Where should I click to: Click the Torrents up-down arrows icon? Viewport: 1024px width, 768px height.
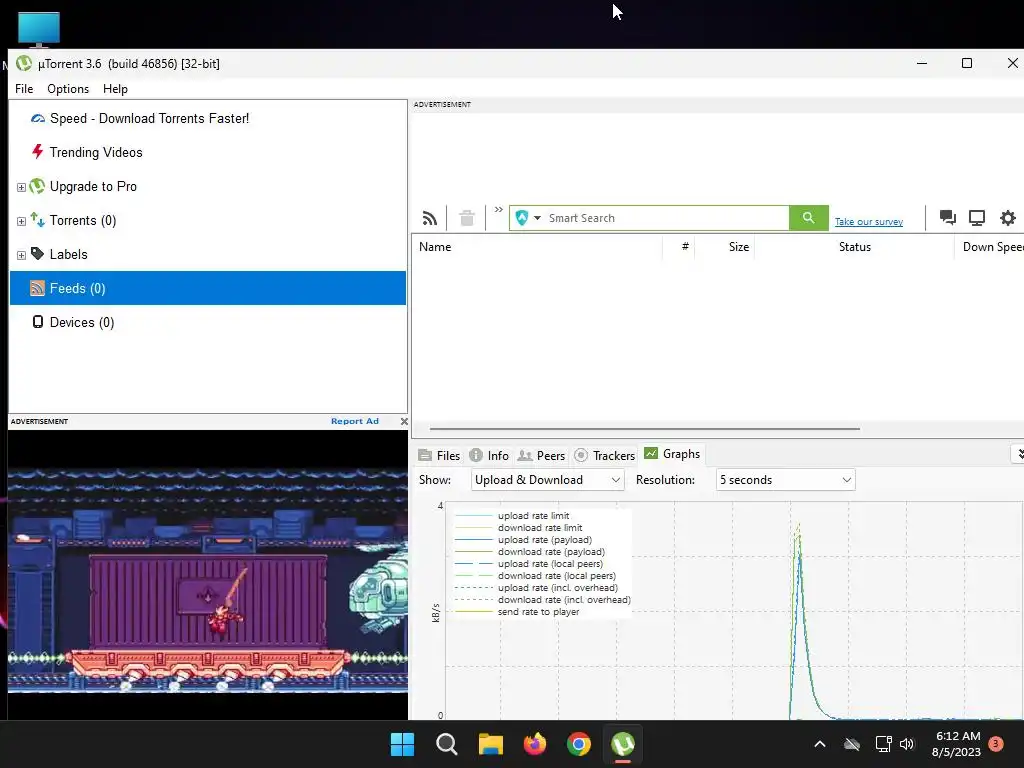(x=37, y=220)
